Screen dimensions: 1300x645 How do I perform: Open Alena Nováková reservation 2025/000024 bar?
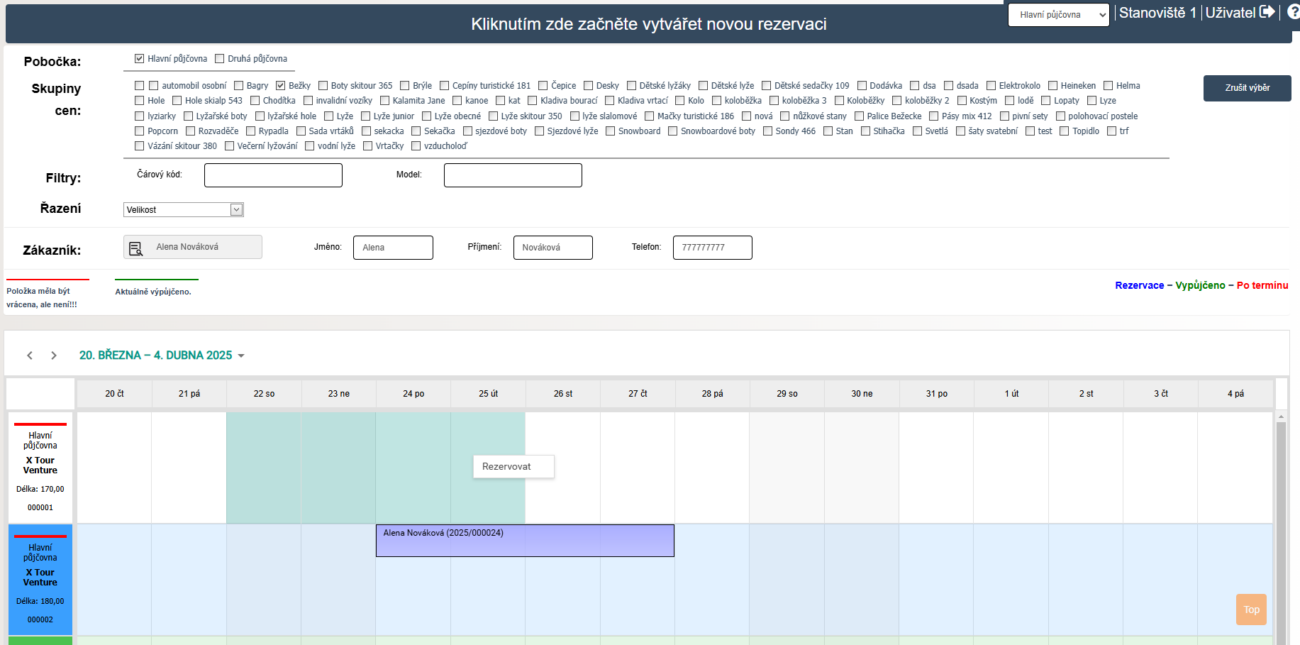point(525,541)
